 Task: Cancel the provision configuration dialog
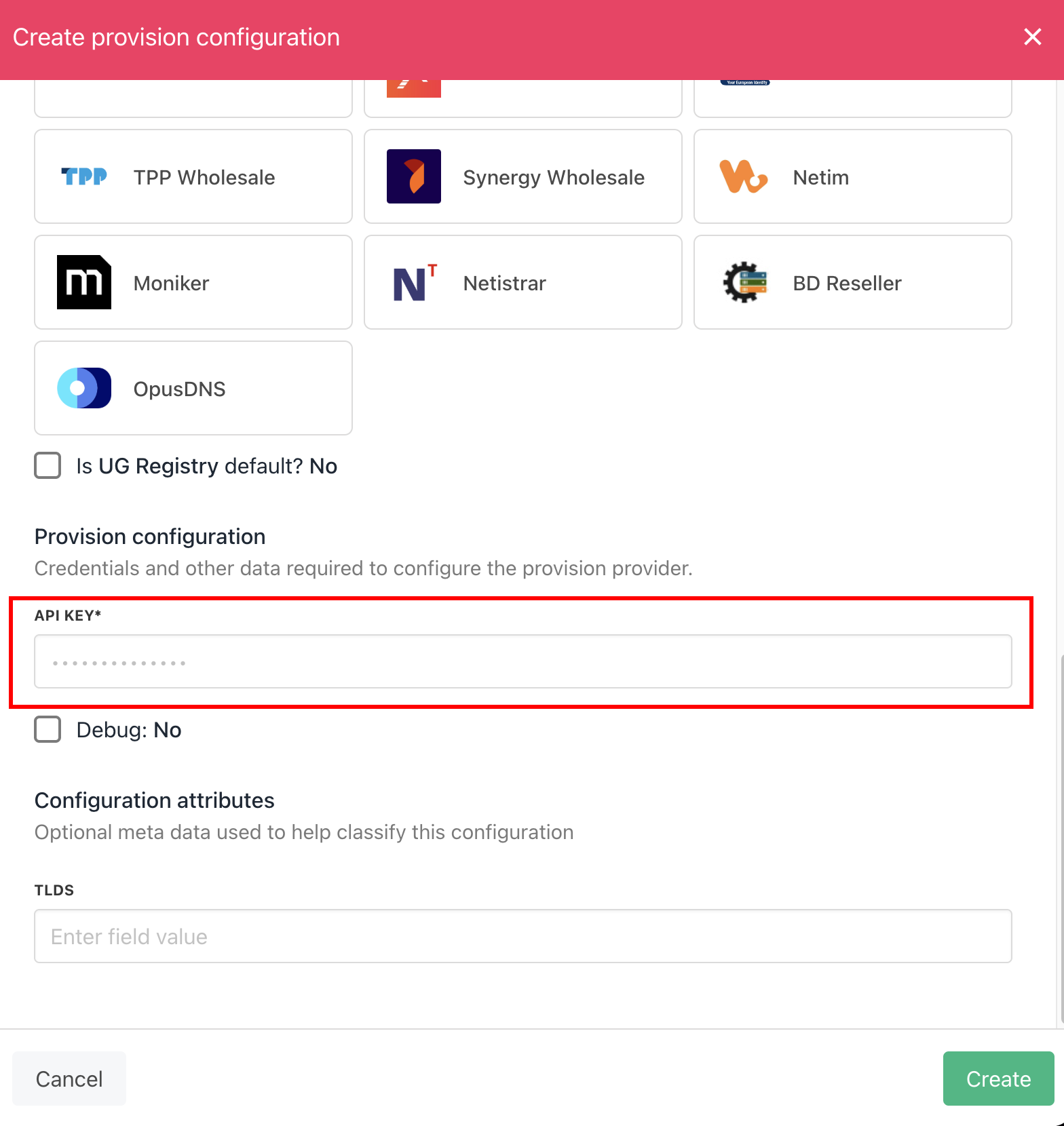[69, 1079]
